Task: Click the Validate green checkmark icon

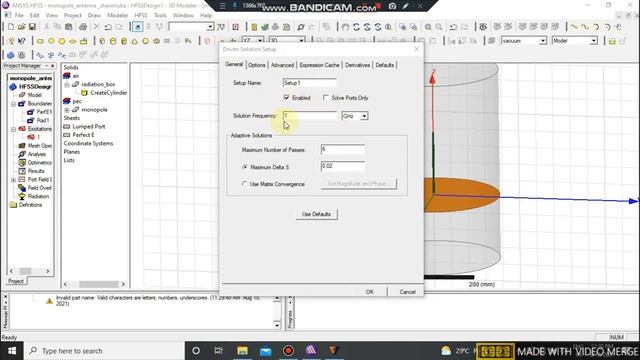Action: (265, 27)
